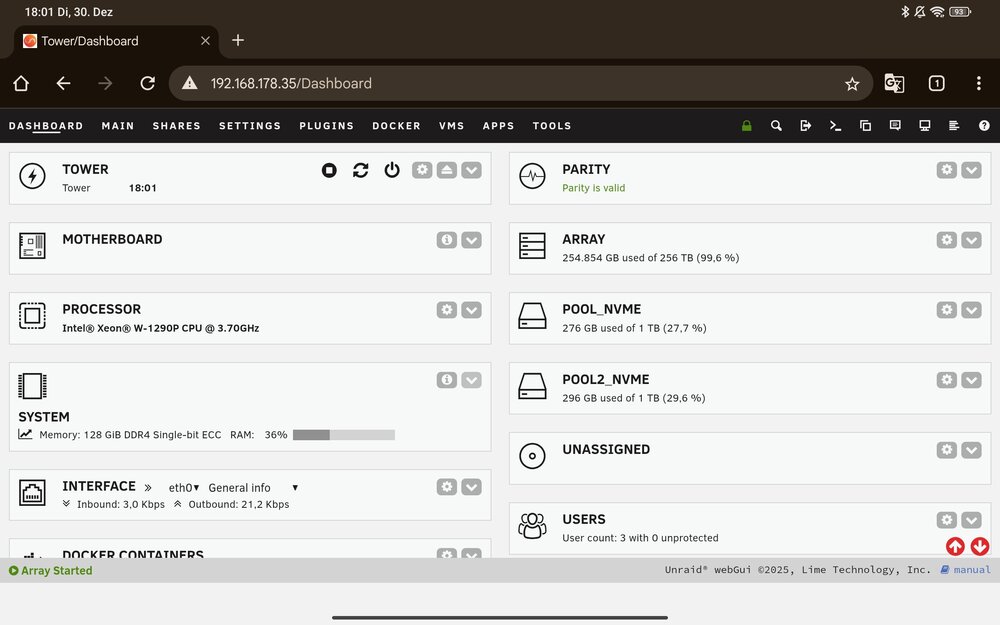Open a new browser tab
Screen dimensions: 1000x625
[x=238, y=40]
